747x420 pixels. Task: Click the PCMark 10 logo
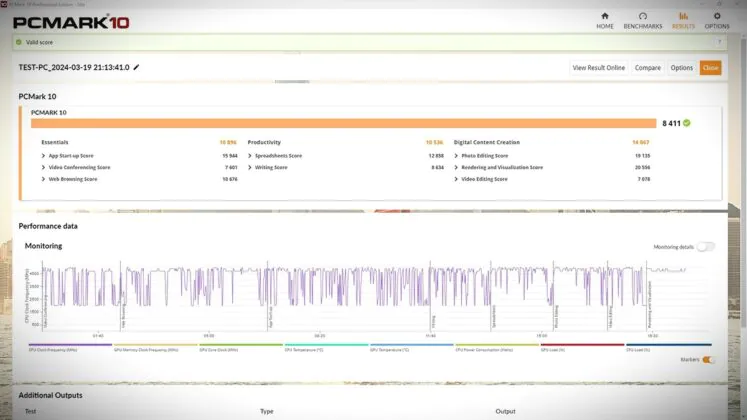click(x=71, y=22)
